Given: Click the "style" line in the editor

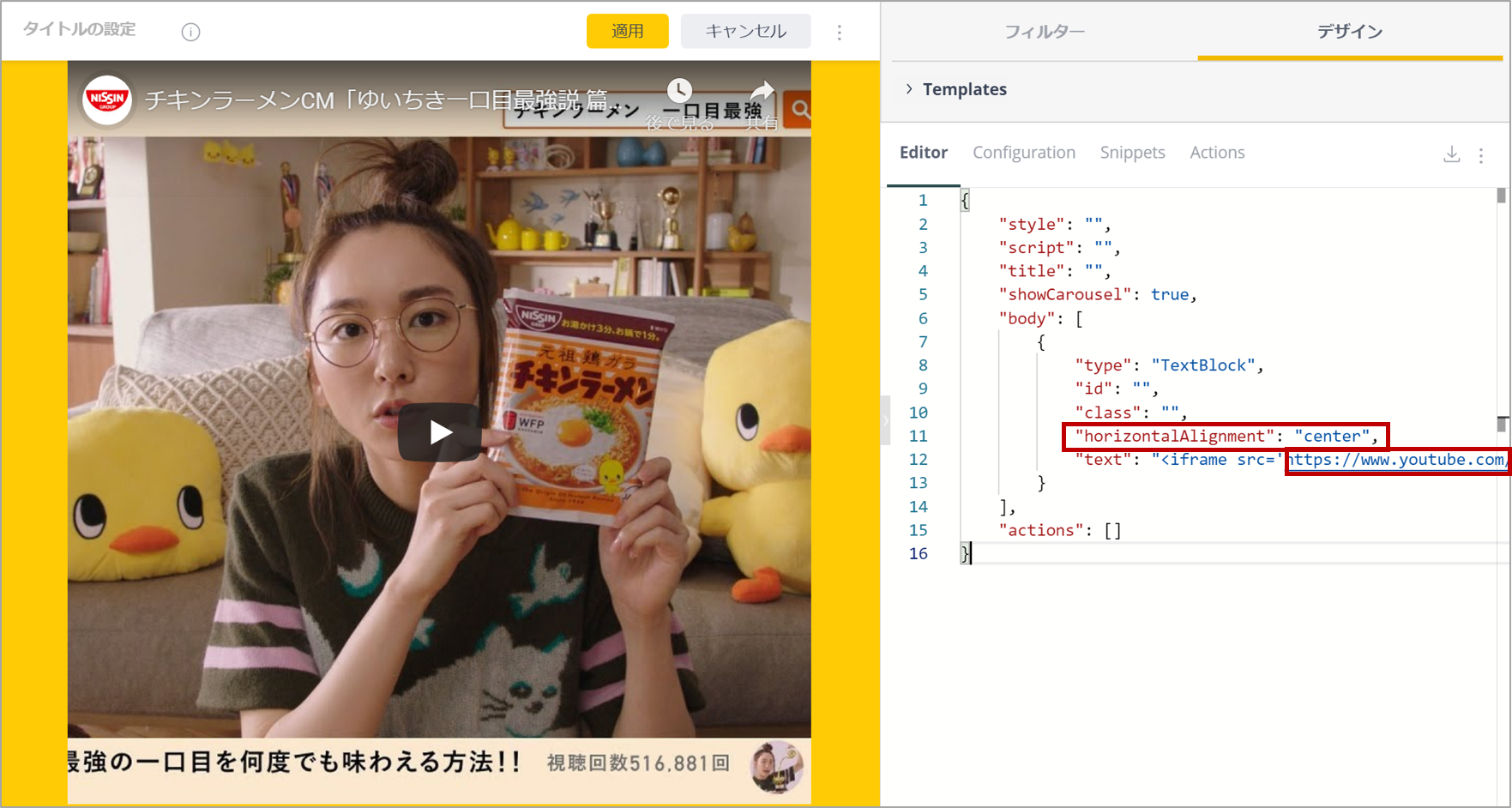Looking at the screenshot, I should pos(1055,224).
